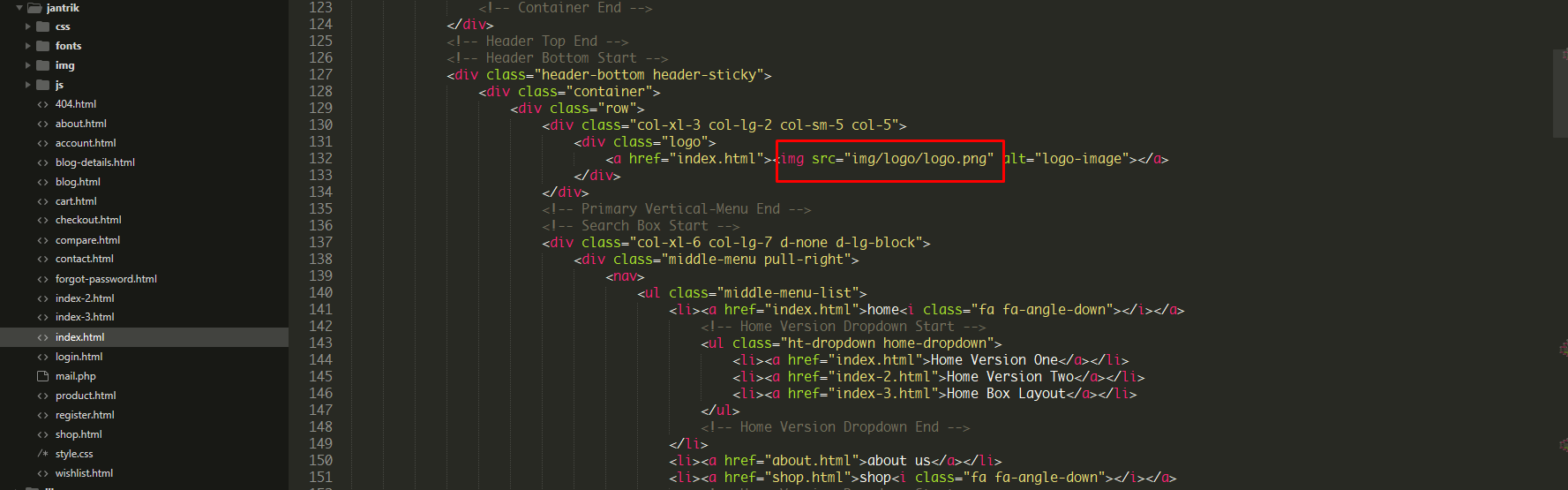Click line number 132 in the gutter
This screenshot has height=490, width=1568.
320,159
